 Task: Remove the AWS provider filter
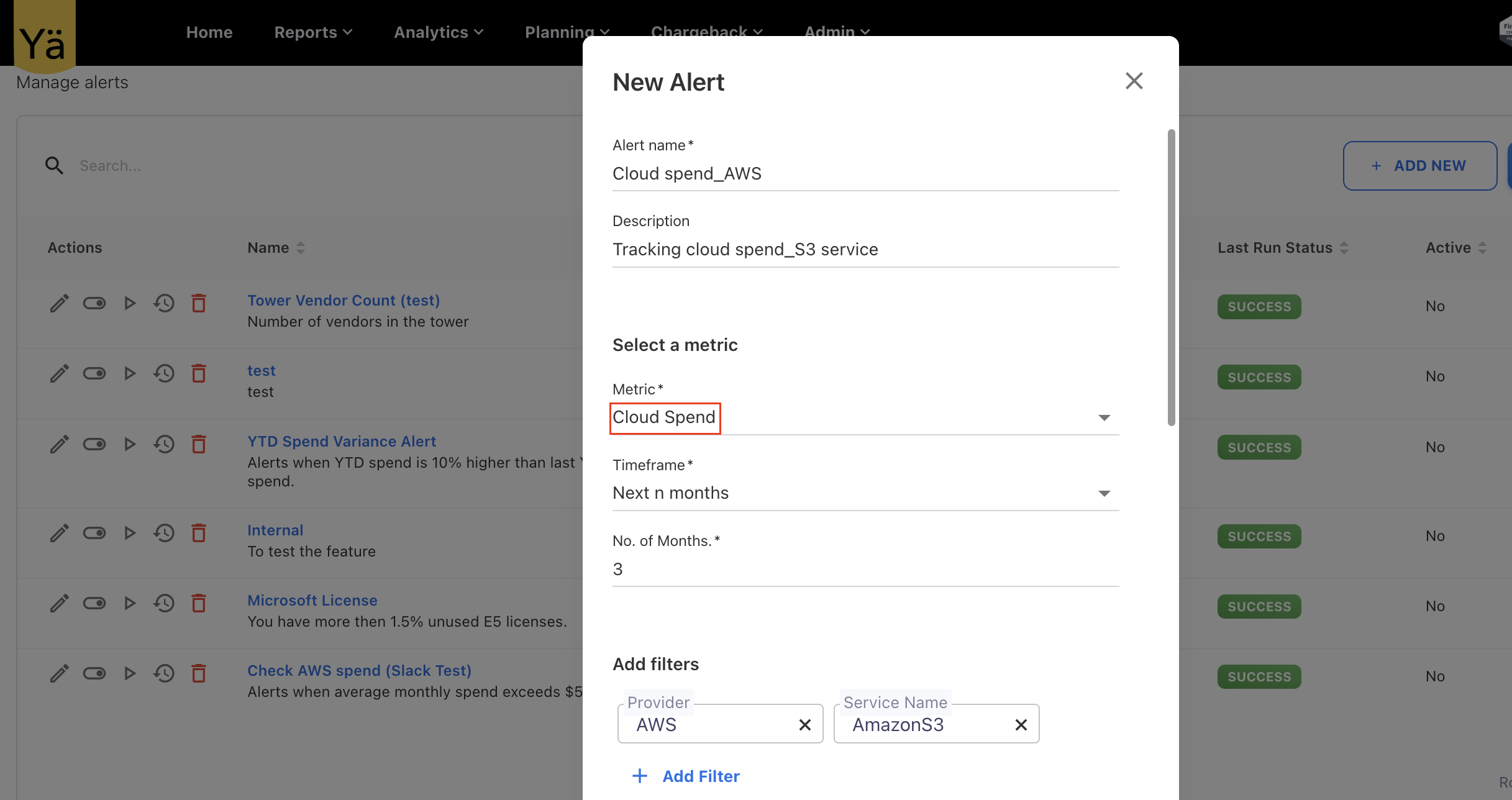(x=804, y=725)
